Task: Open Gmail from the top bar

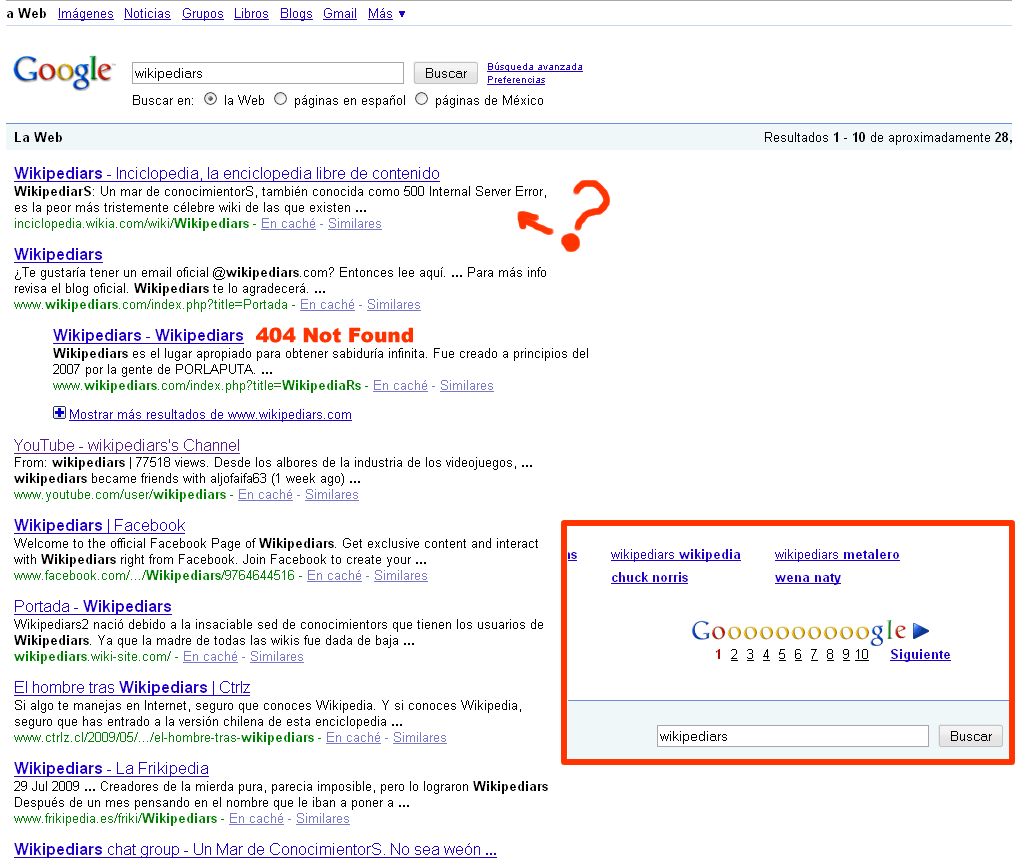Action: tap(340, 14)
